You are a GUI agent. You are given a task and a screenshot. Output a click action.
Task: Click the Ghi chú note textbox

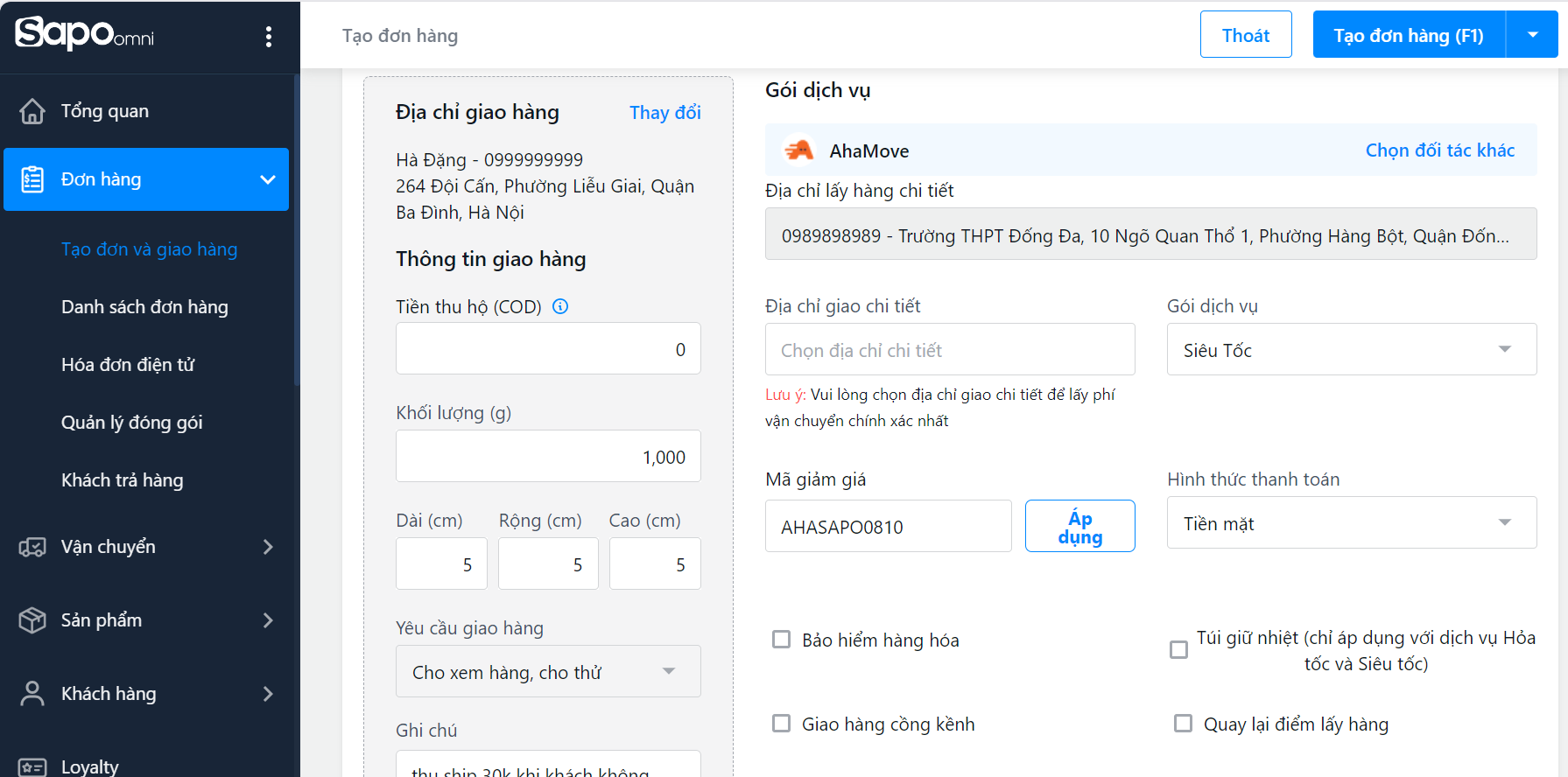(x=548, y=763)
